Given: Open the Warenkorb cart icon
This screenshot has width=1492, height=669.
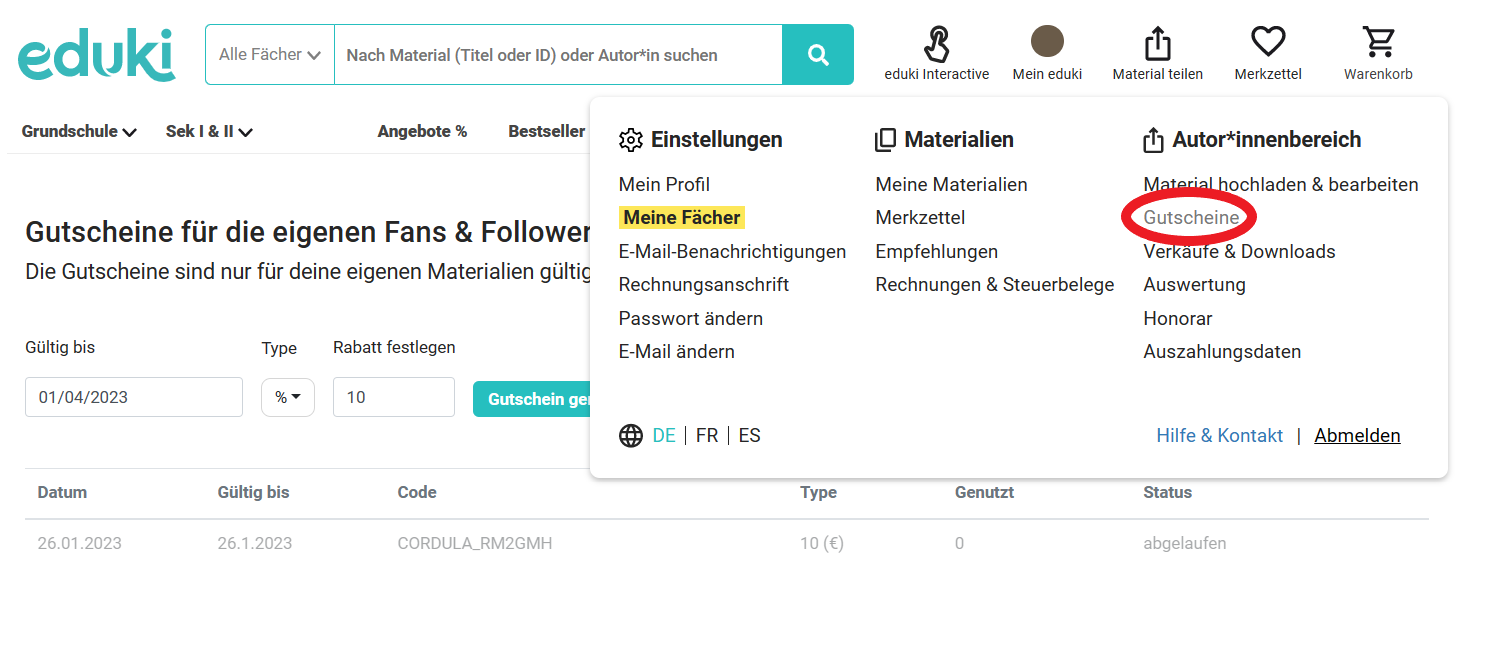Looking at the screenshot, I should (x=1378, y=42).
